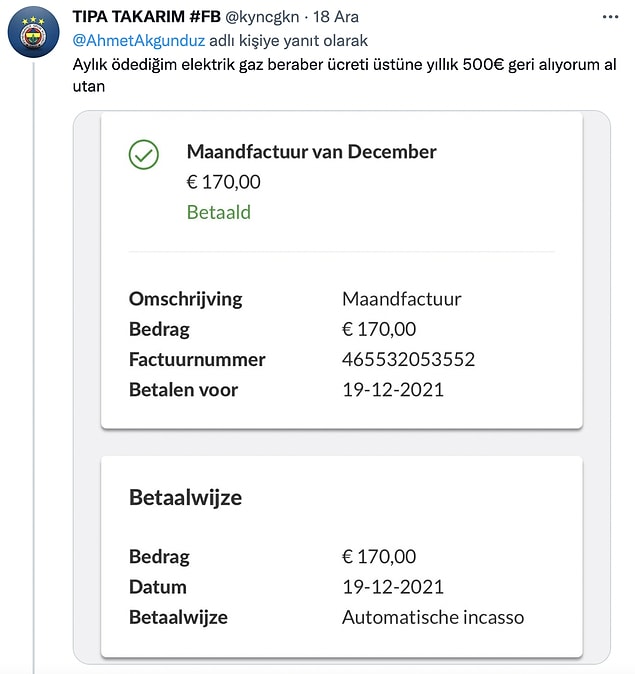The height and width of the screenshot is (674, 635).
Task: Click the 18 Ara tweet timestamp
Action: click(x=335, y=17)
